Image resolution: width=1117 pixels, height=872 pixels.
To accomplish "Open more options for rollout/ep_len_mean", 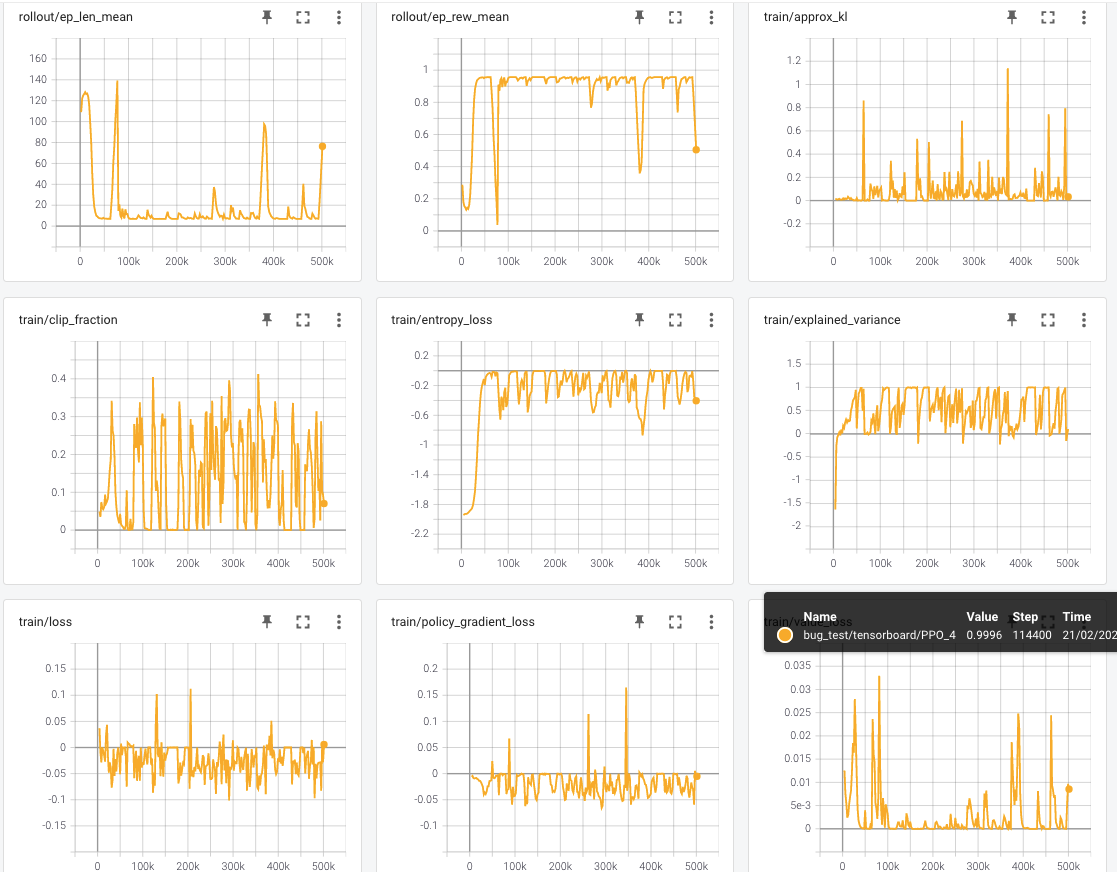I will 338,17.
